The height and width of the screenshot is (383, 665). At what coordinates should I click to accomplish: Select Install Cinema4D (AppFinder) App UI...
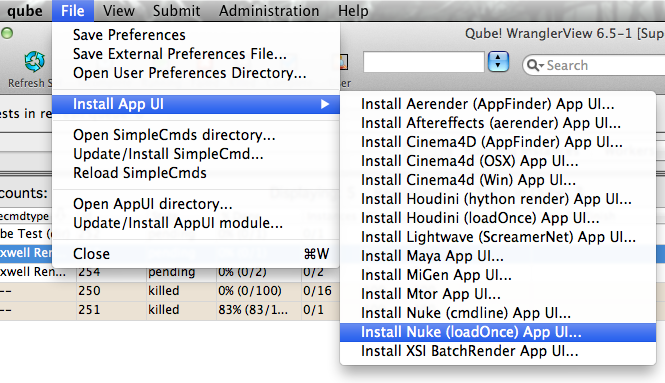click(x=498, y=142)
